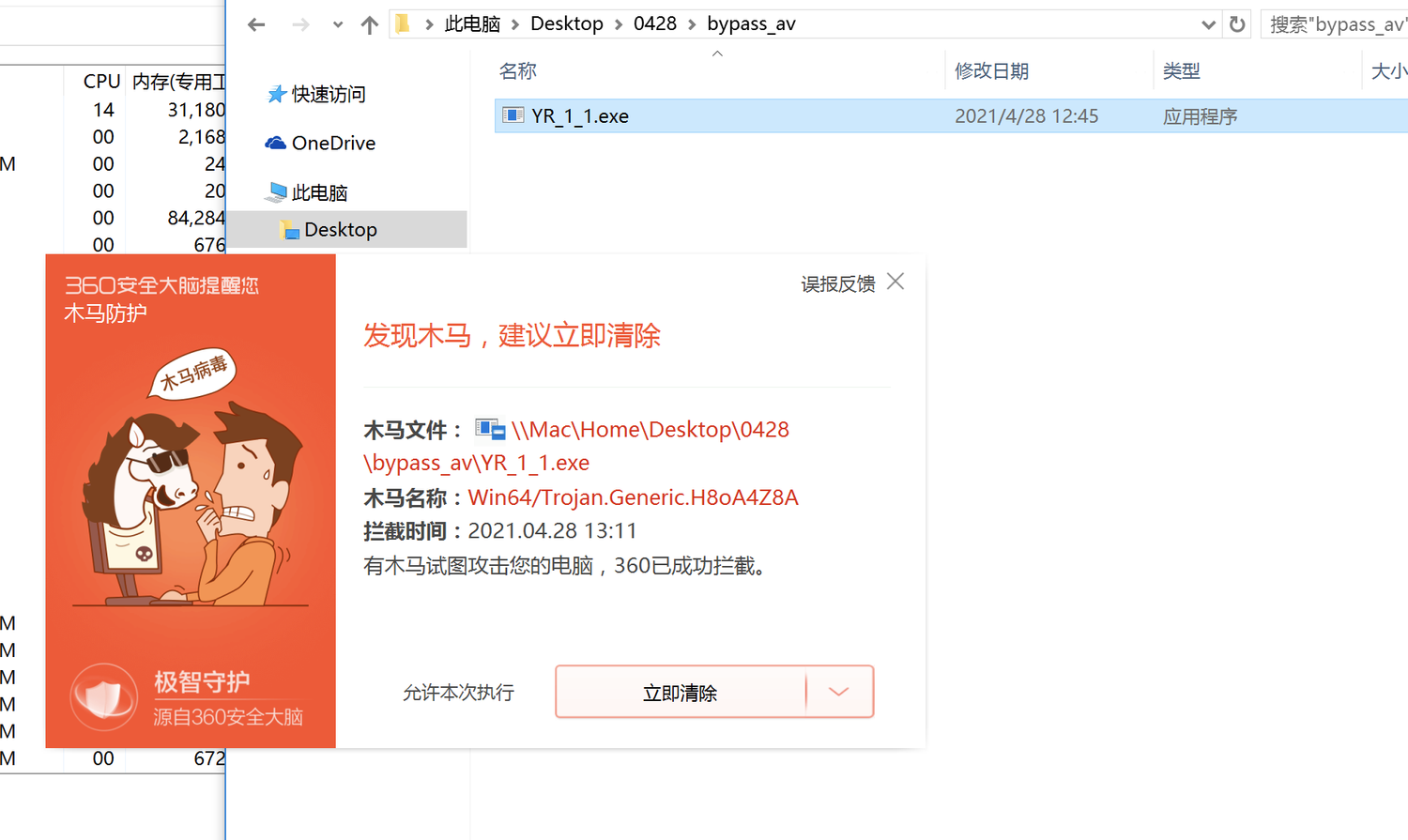Viewport: 1408px width, 840px height.
Task: Click the network file icon beside path
Action: (x=490, y=429)
